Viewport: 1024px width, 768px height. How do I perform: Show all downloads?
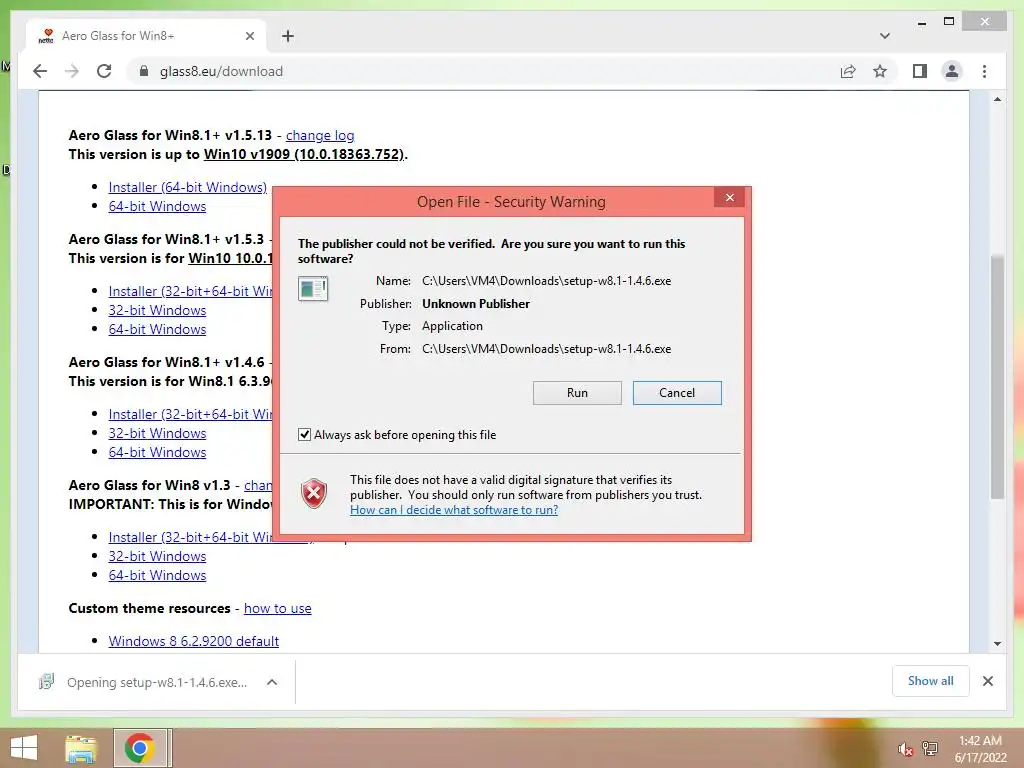click(x=931, y=681)
